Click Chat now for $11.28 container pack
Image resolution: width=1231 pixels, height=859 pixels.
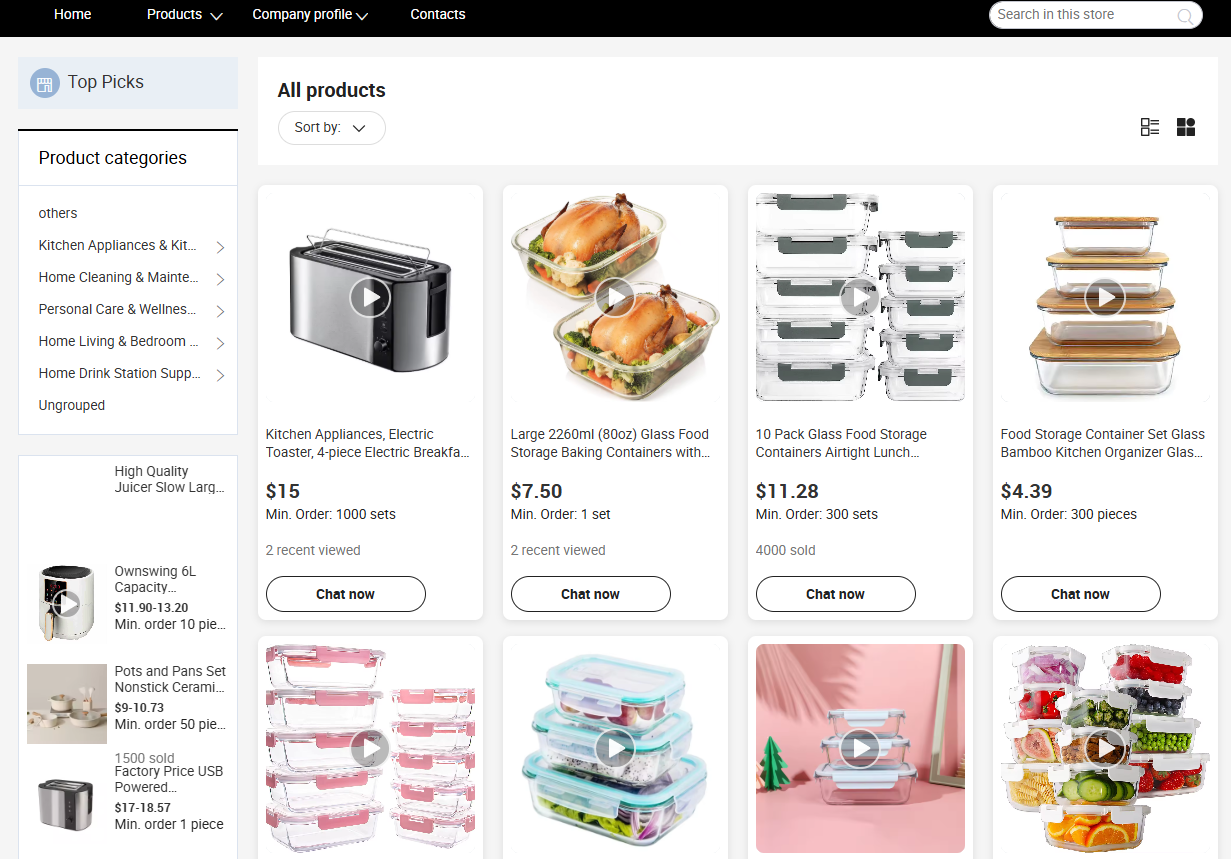(x=836, y=594)
